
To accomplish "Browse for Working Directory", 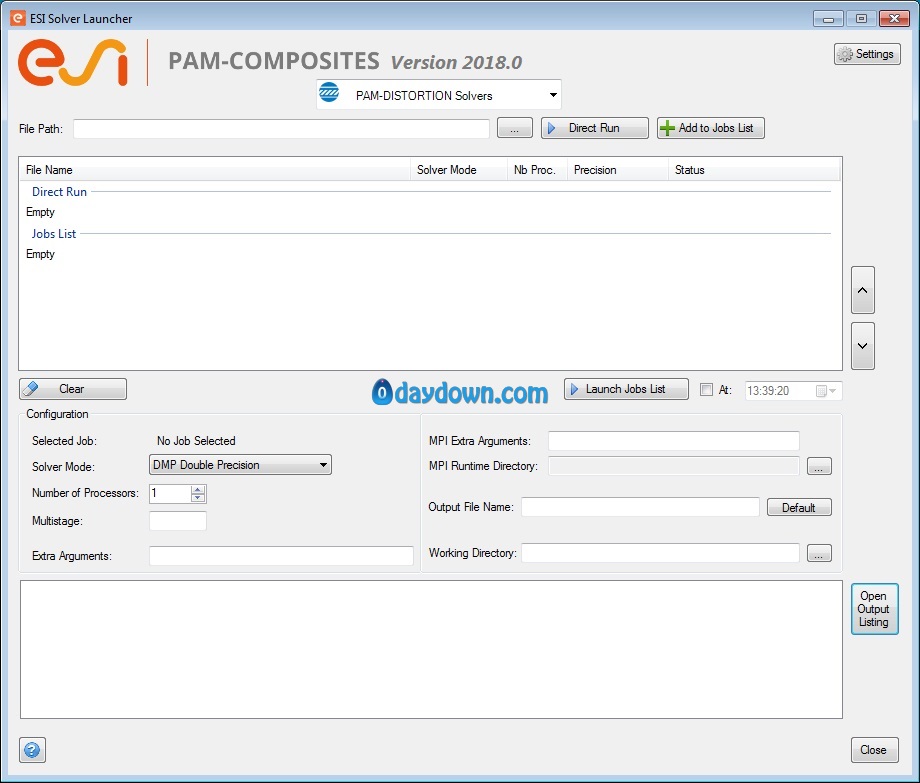I will pos(819,553).
